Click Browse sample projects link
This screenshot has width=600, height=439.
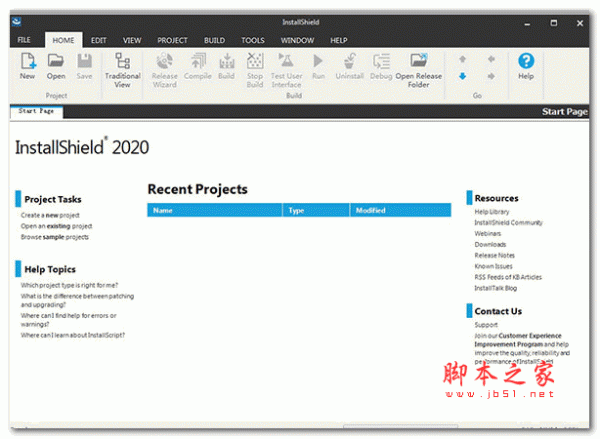coord(55,237)
